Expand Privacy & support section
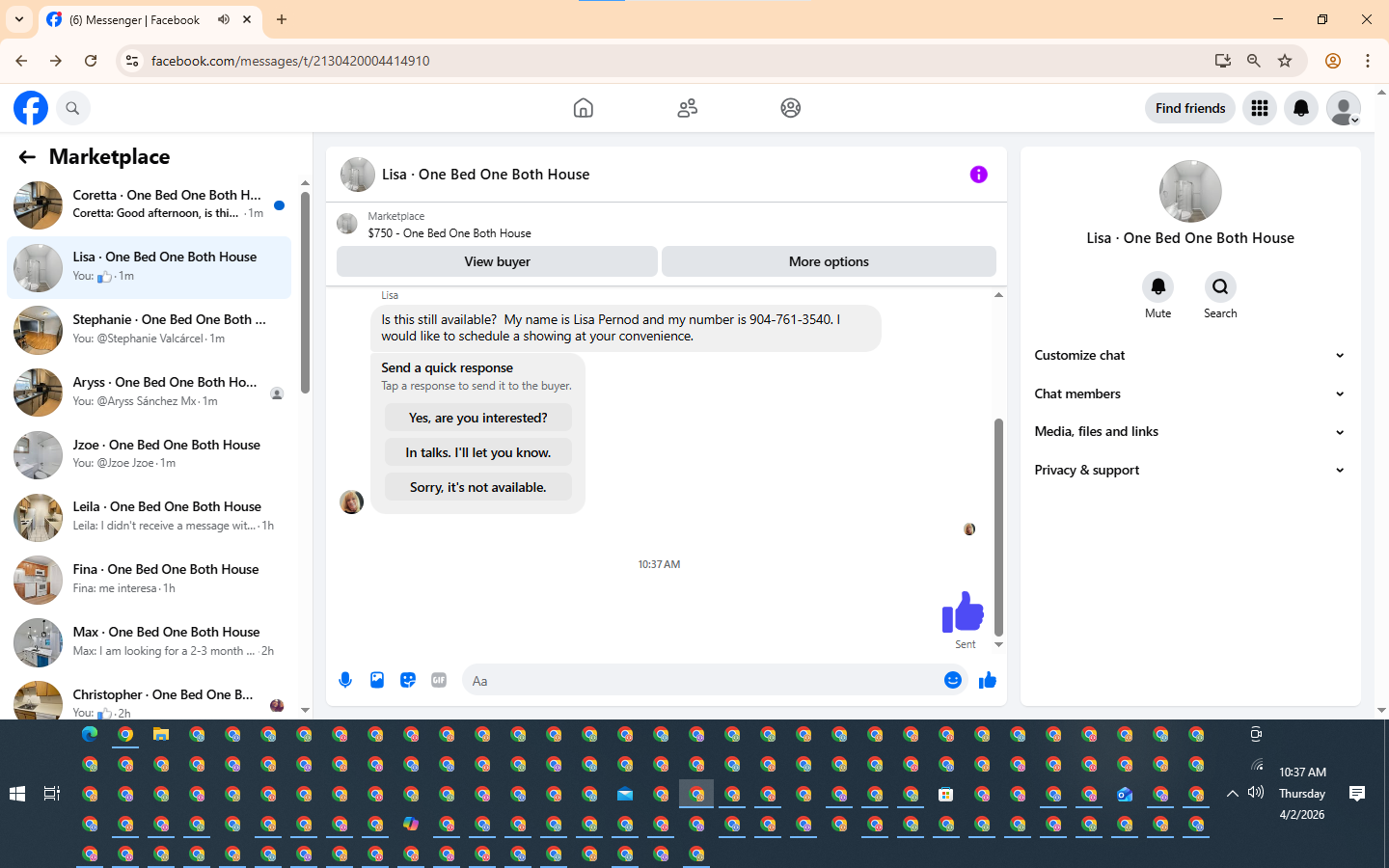Viewport: 1389px width, 868px height. coord(1189,470)
